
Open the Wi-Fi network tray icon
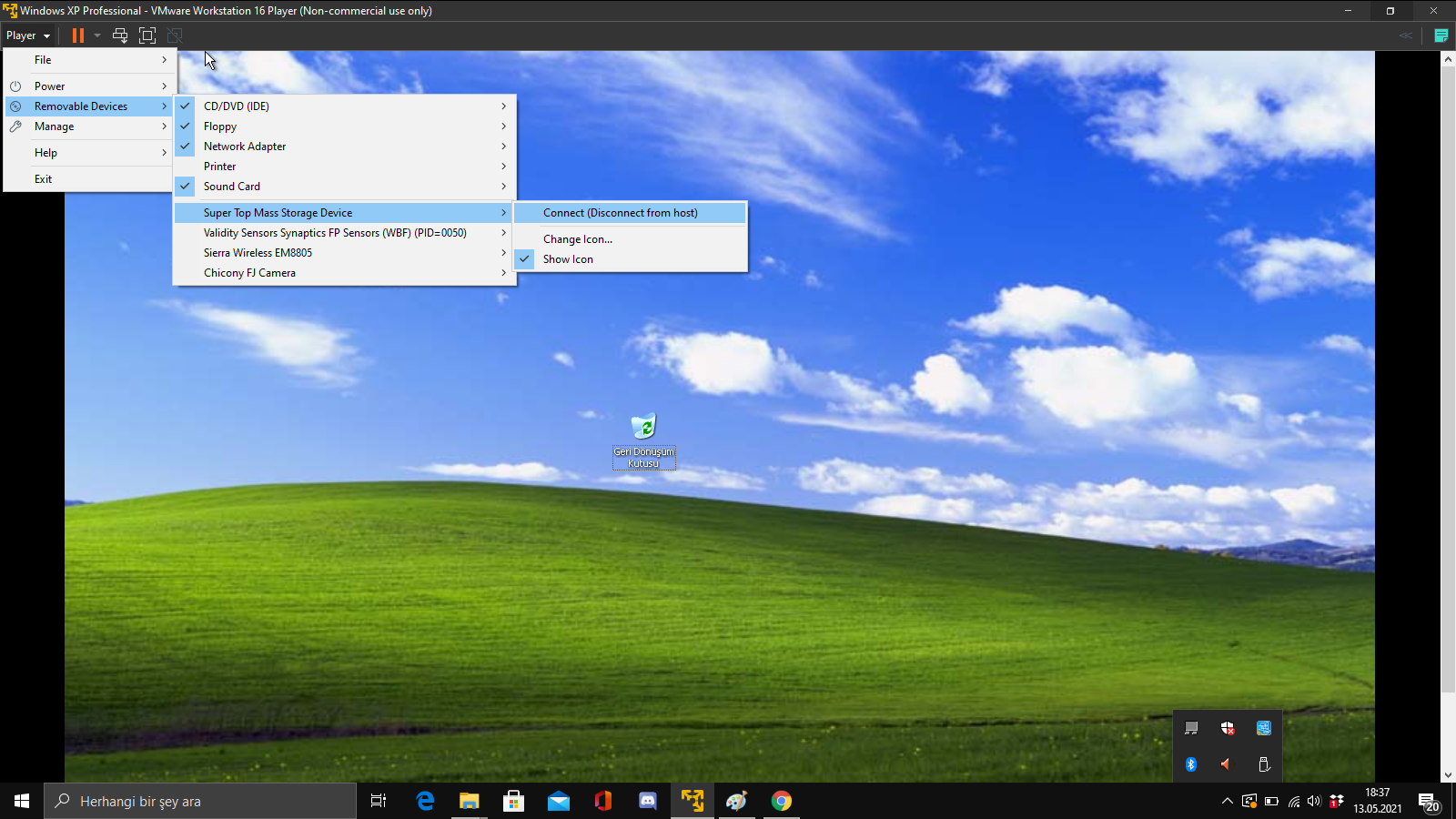(1293, 801)
